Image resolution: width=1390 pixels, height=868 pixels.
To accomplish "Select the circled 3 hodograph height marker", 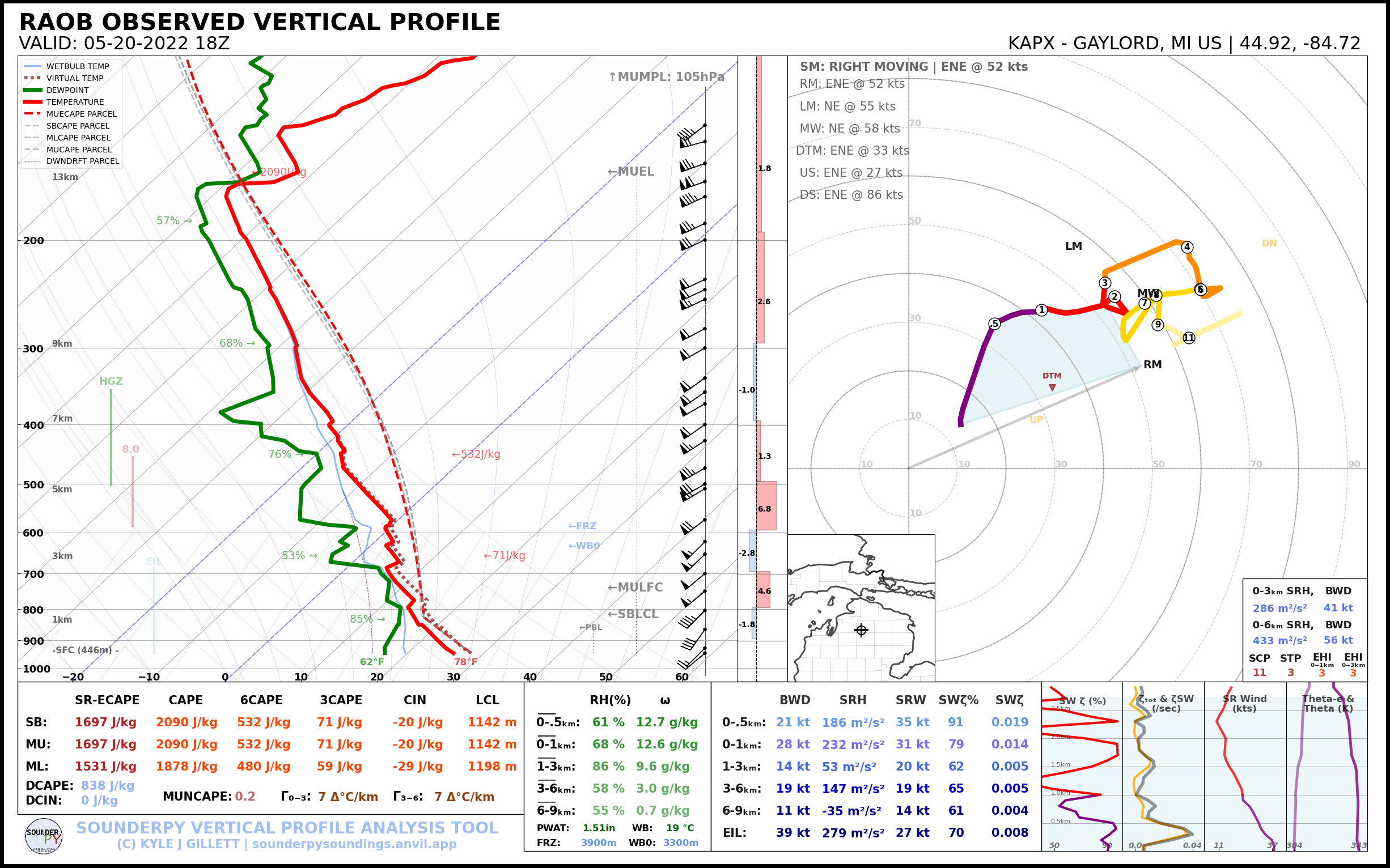I will point(1104,283).
